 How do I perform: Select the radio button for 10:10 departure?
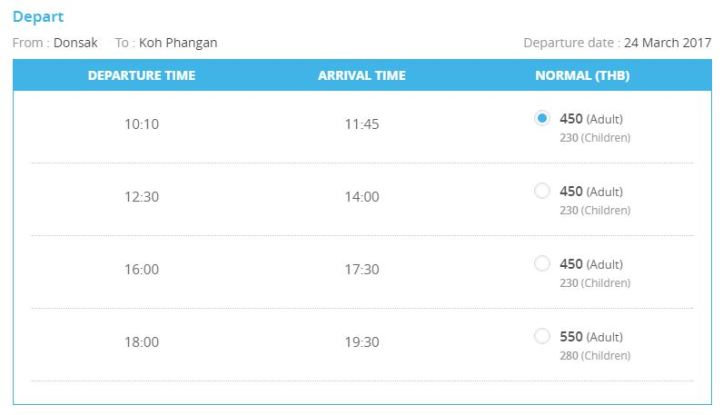(x=542, y=118)
